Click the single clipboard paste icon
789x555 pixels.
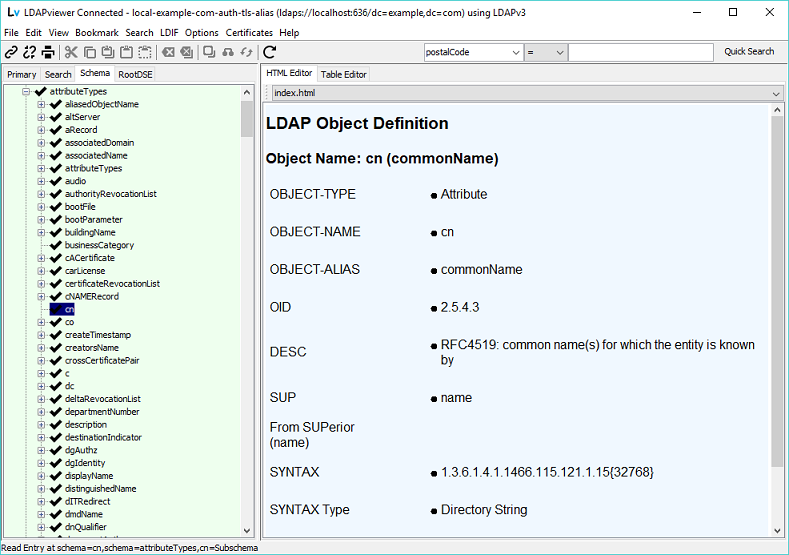126,52
